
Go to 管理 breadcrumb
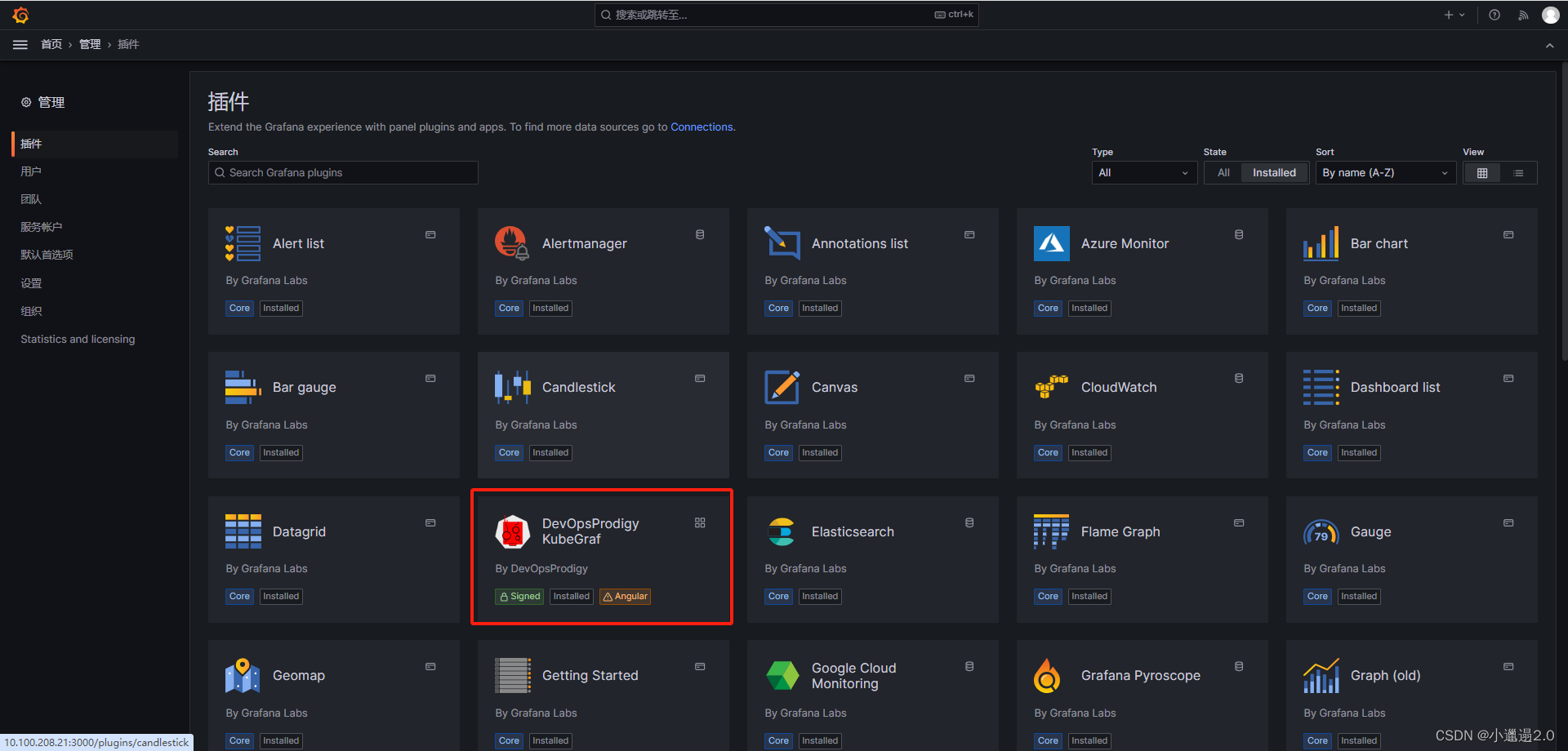(x=90, y=45)
